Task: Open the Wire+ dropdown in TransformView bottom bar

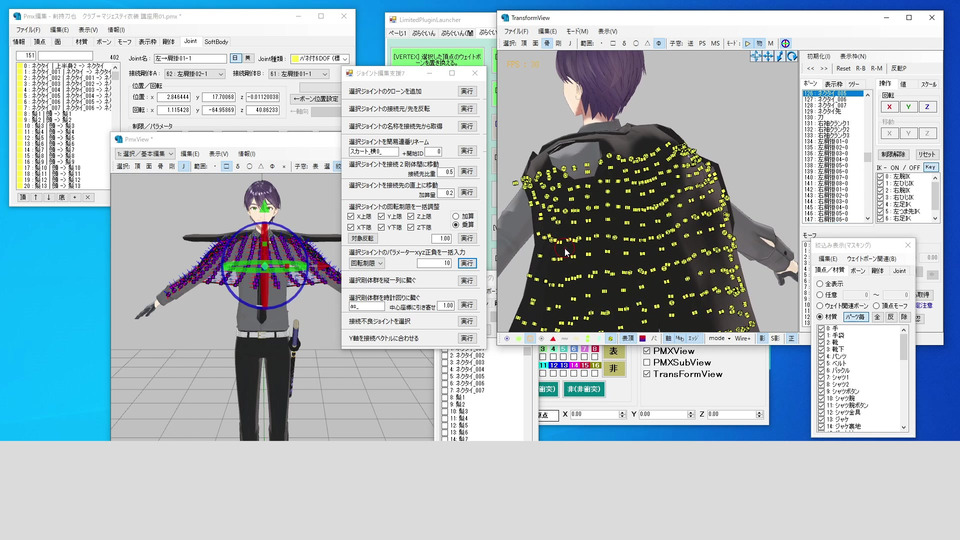Action: [x=743, y=339]
